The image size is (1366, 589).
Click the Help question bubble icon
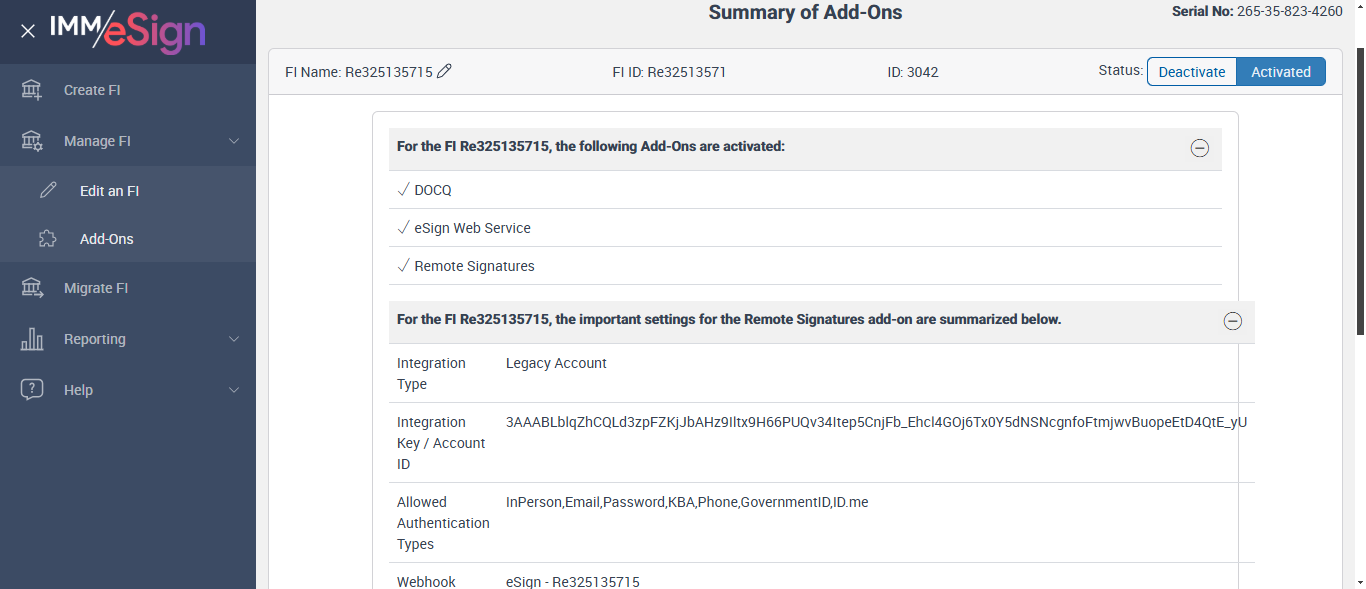point(32,390)
